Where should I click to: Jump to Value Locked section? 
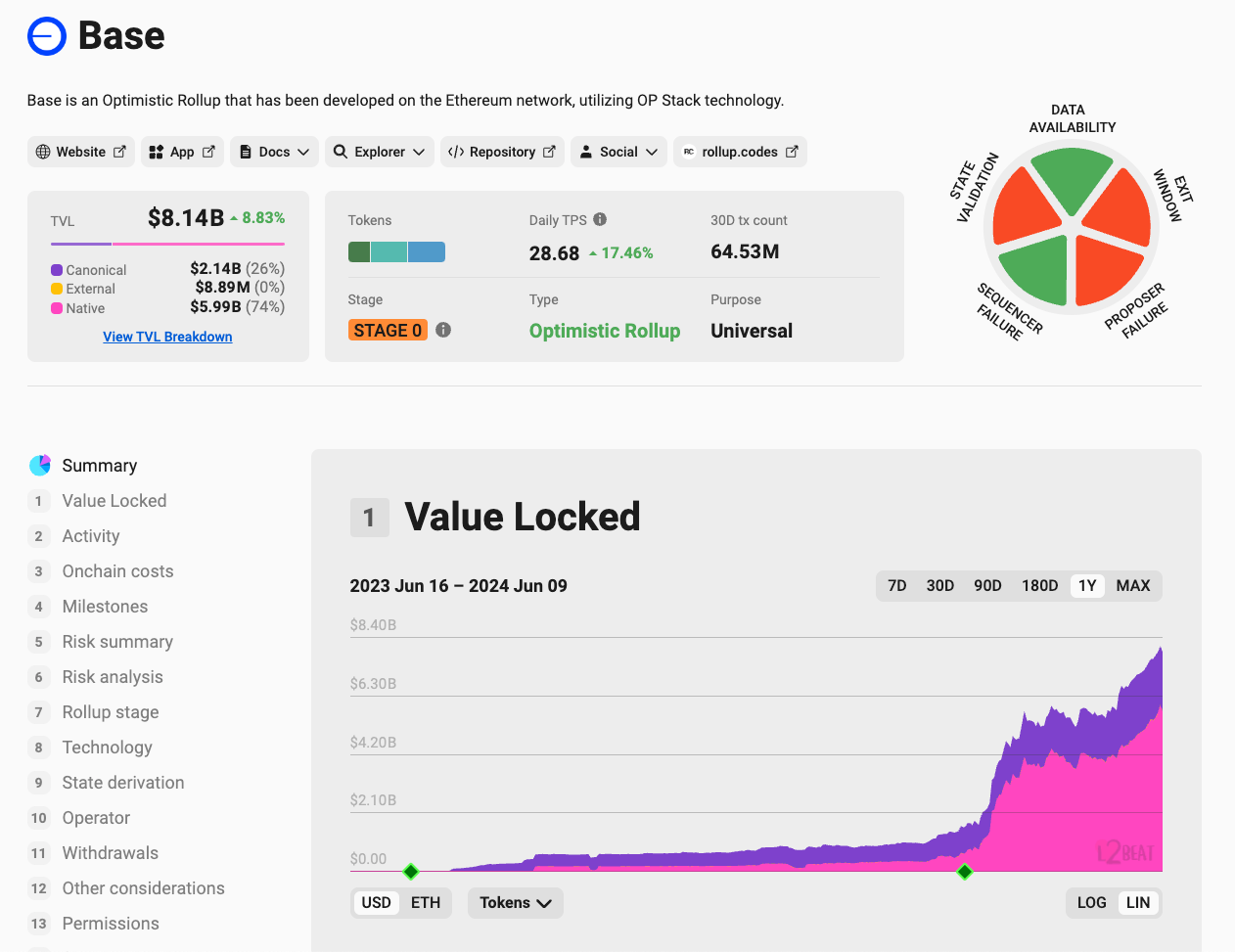click(x=114, y=501)
